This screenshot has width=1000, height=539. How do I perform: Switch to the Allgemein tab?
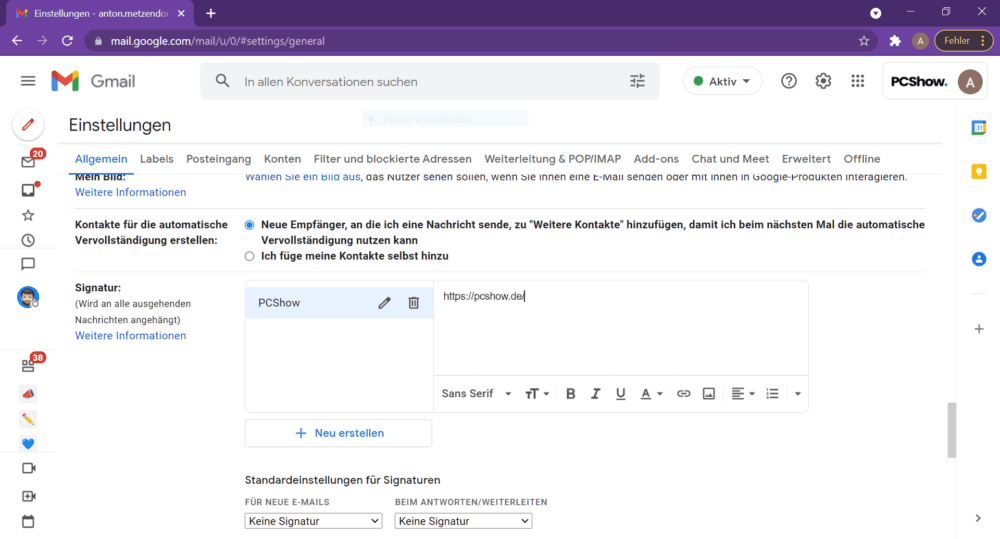(101, 159)
